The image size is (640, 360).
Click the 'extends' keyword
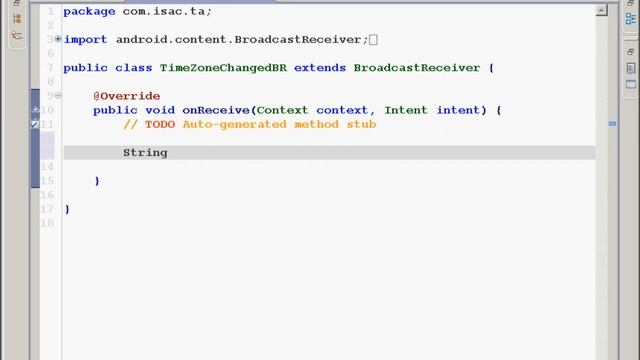point(320,68)
